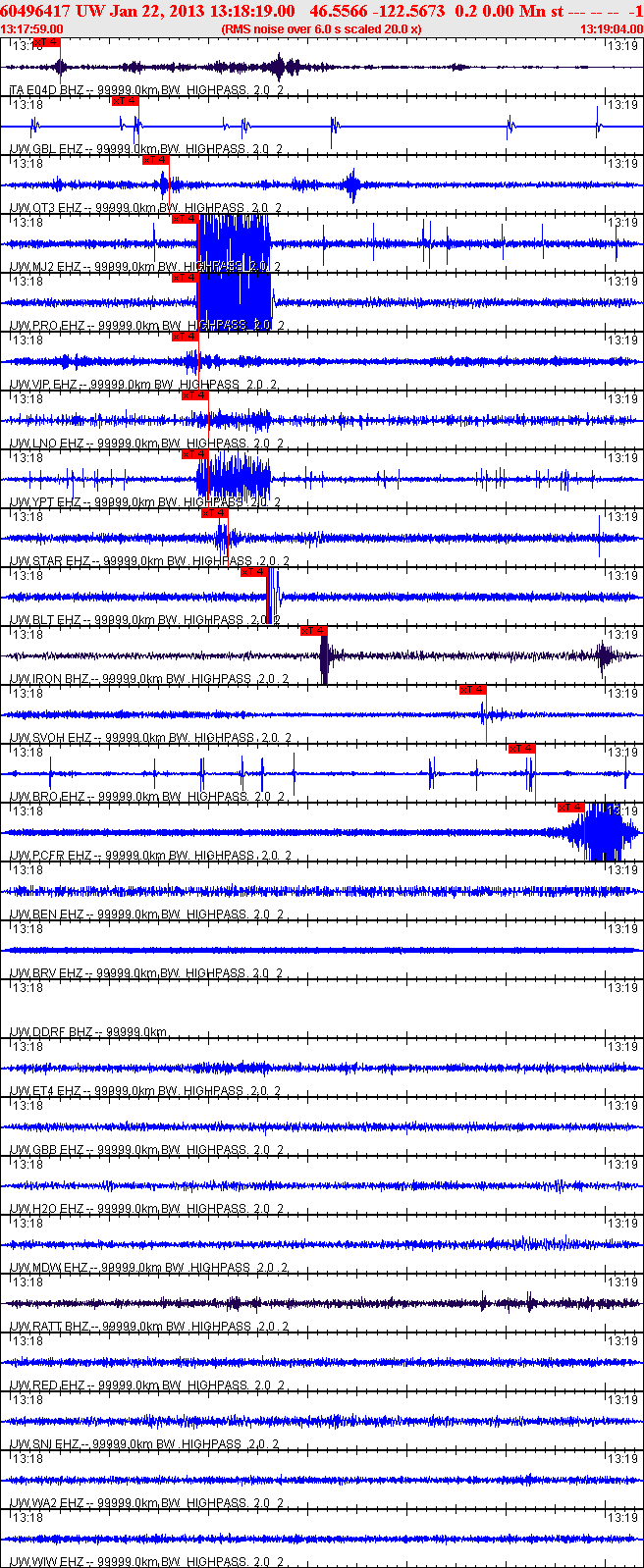Click the UW RATT BHZ station label
The image size is (644, 1568).
click(149, 1327)
